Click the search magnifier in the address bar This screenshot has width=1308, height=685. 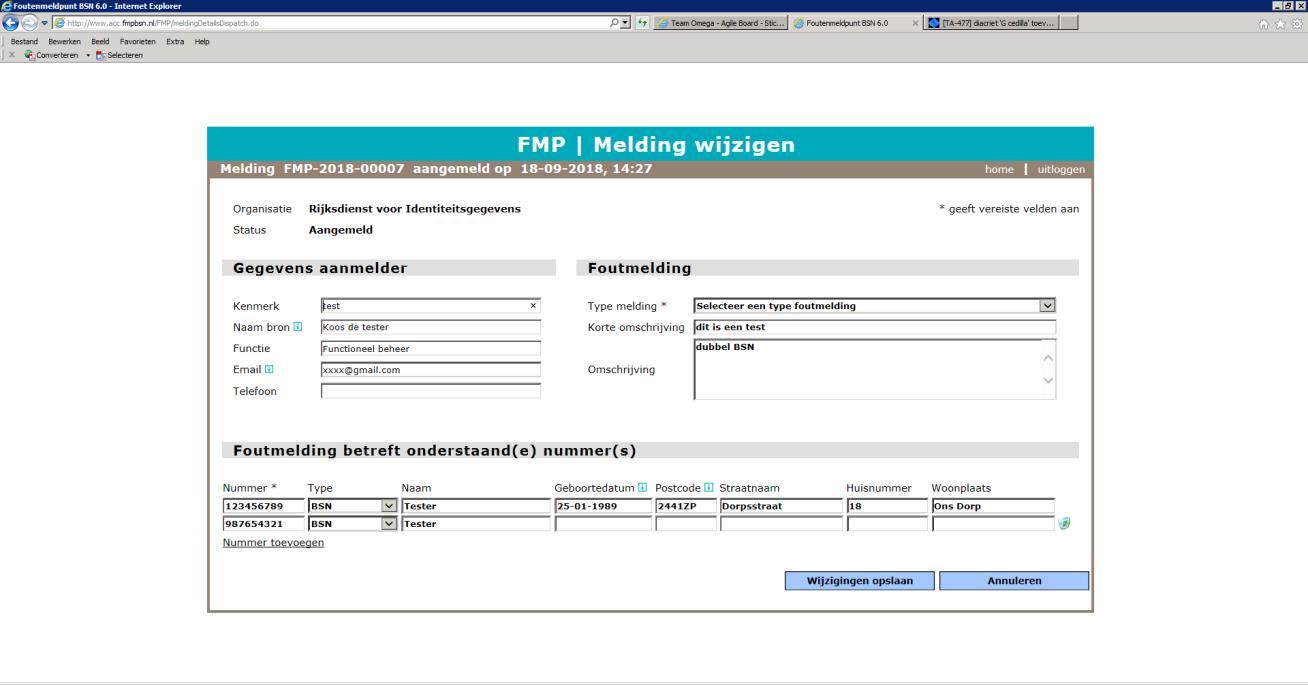[612, 23]
